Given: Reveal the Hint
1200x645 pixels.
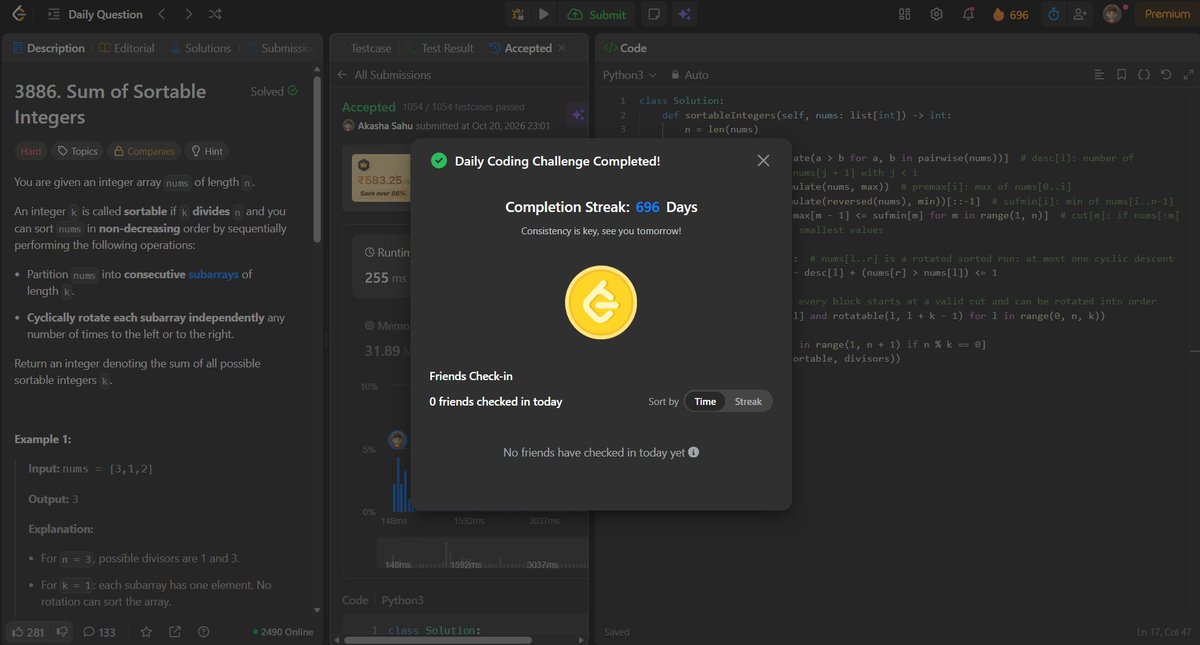Looking at the screenshot, I should [x=207, y=151].
